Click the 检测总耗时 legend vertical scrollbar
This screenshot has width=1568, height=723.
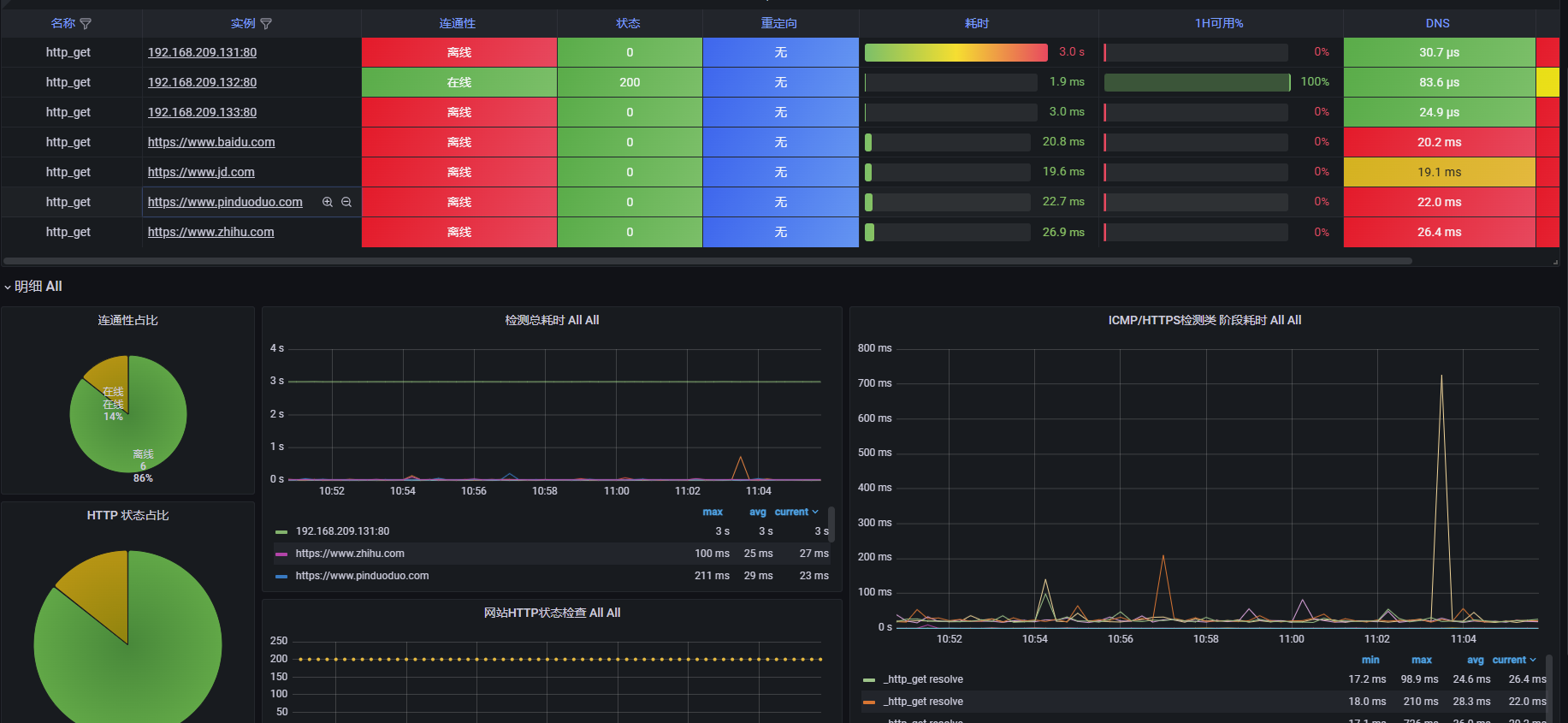(x=831, y=524)
